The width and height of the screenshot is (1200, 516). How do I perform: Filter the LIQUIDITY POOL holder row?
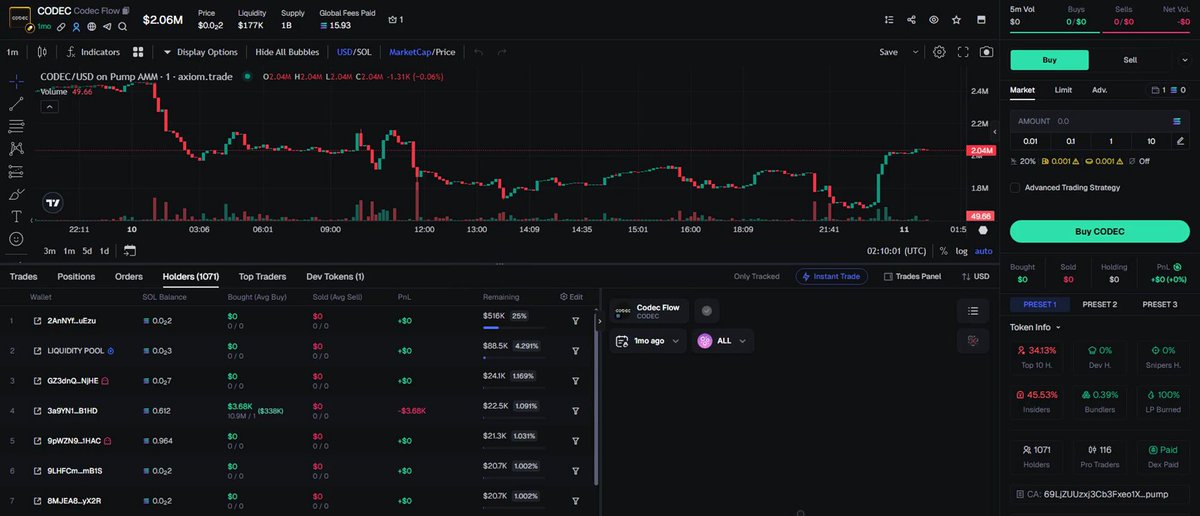tap(575, 351)
